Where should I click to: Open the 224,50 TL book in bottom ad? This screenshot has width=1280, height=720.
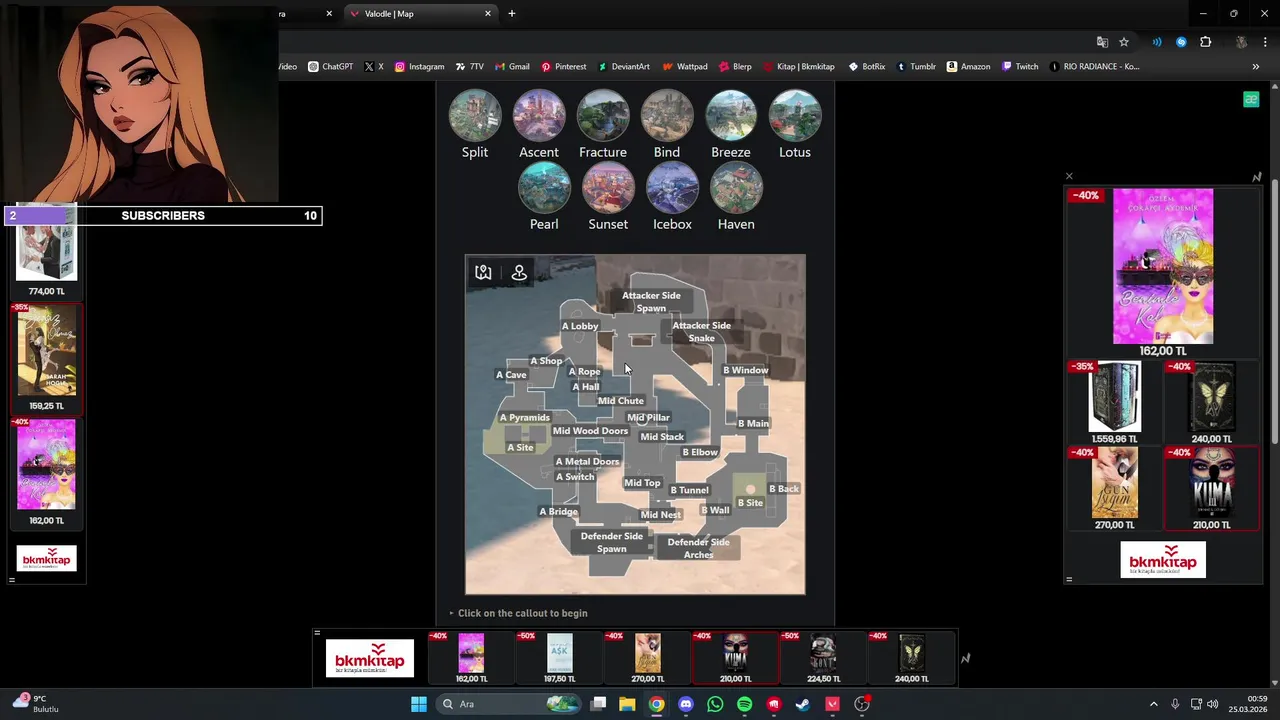pyautogui.click(x=823, y=658)
